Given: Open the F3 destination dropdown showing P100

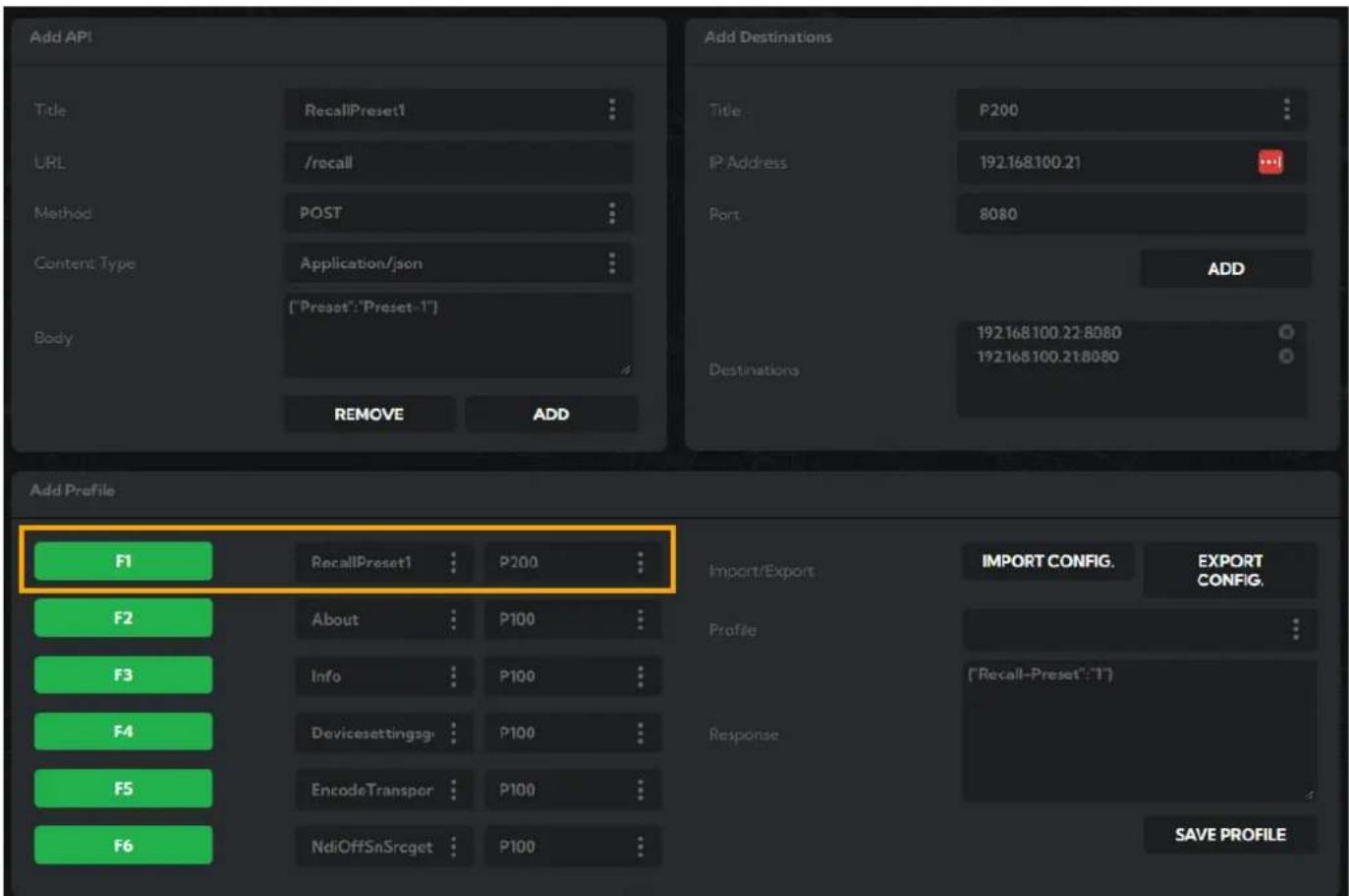Looking at the screenshot, I should coord(573,676).
